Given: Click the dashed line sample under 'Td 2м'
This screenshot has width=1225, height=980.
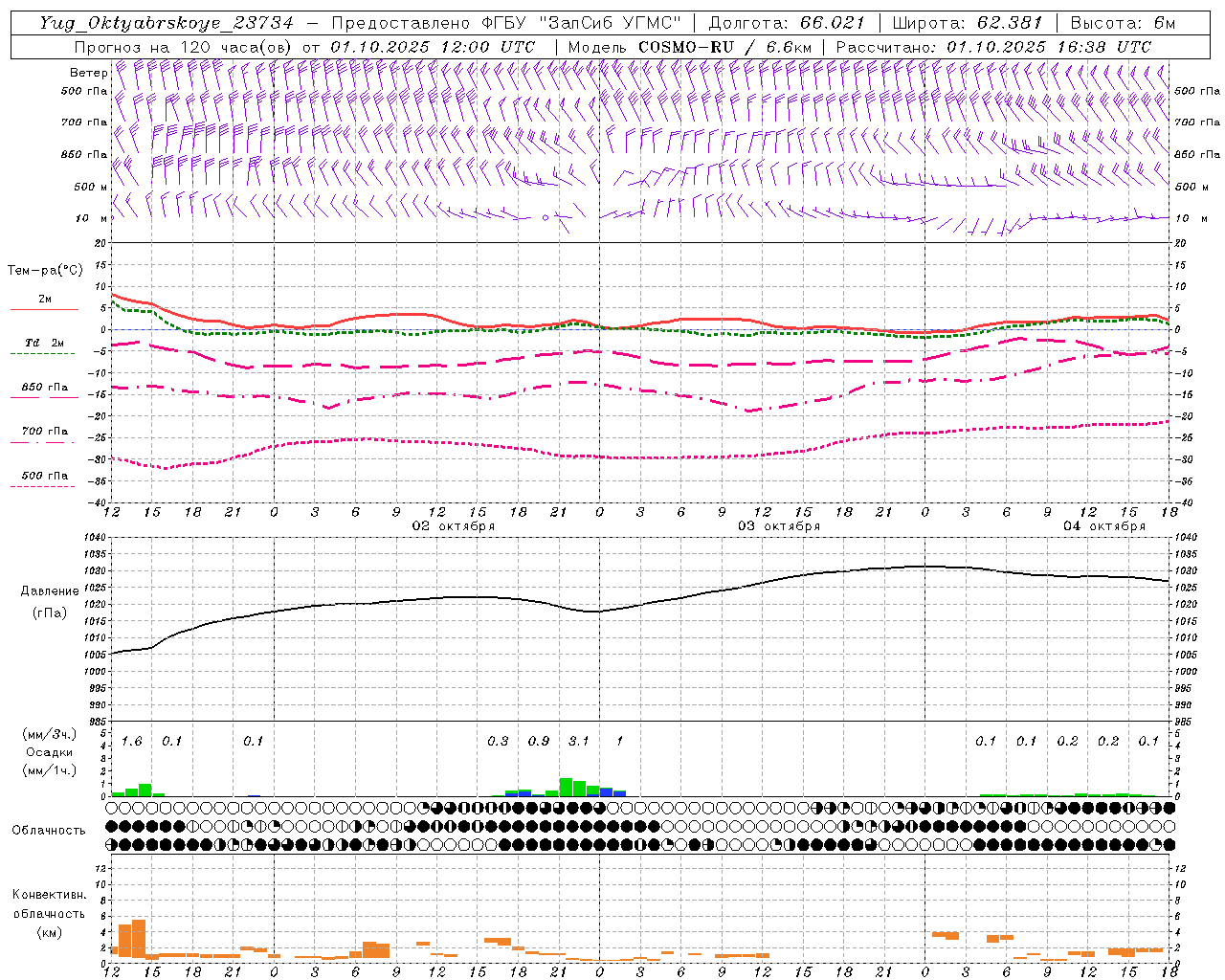Looking at the screenshot, I should pyautogui.click(x=43, y=354).
